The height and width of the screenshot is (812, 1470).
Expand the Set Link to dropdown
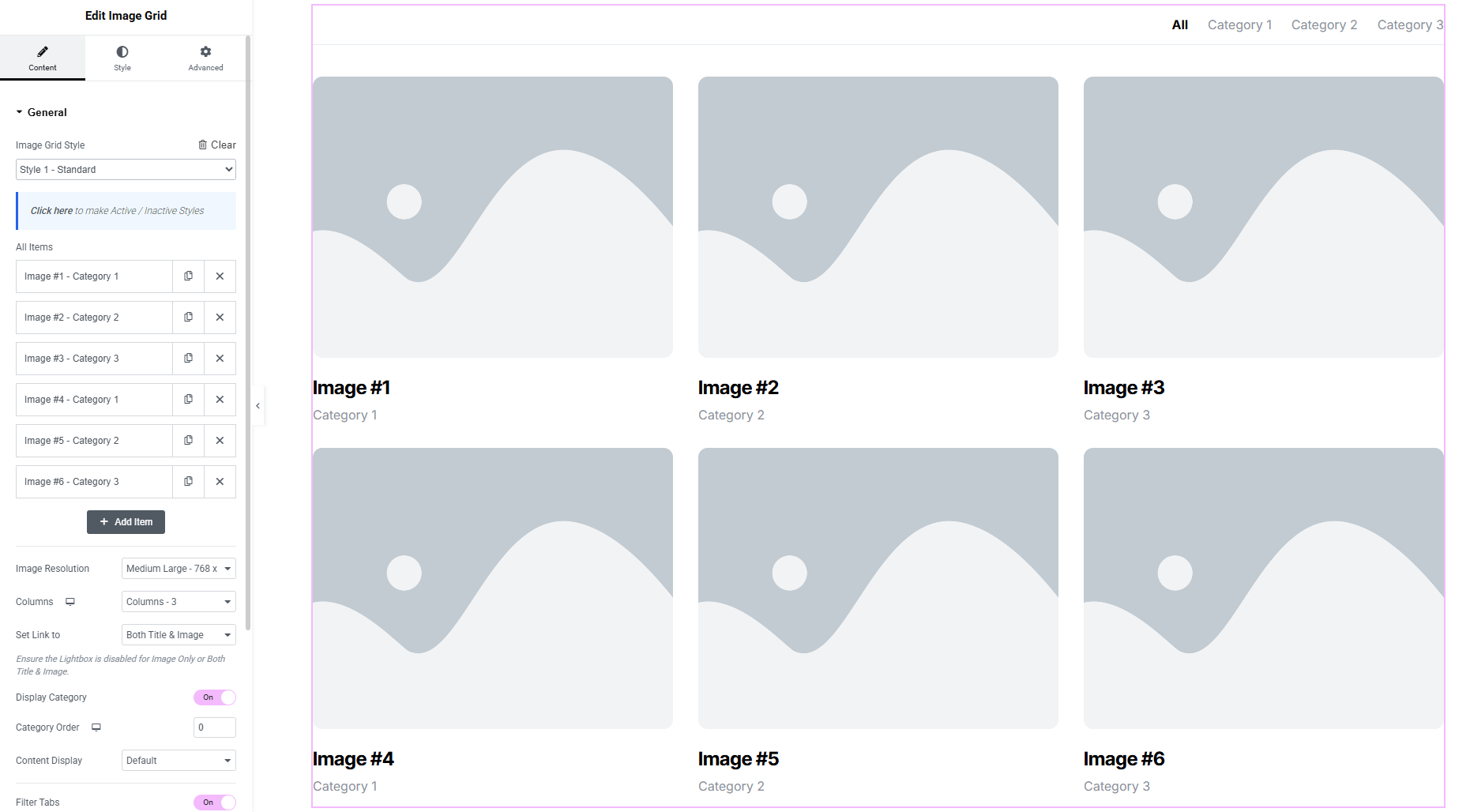tap(179, 635)
